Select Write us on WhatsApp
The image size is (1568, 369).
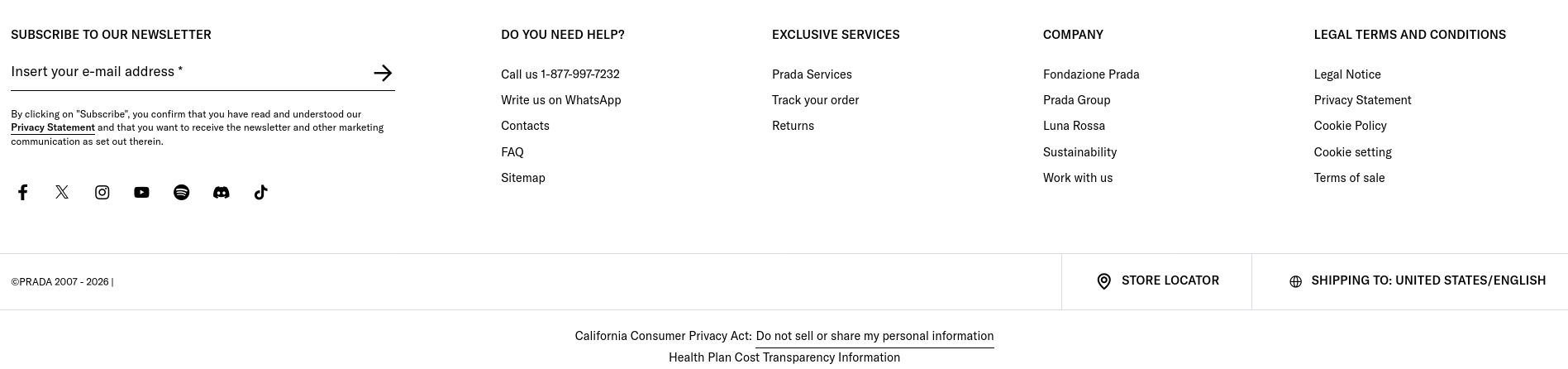coord(560,100)
